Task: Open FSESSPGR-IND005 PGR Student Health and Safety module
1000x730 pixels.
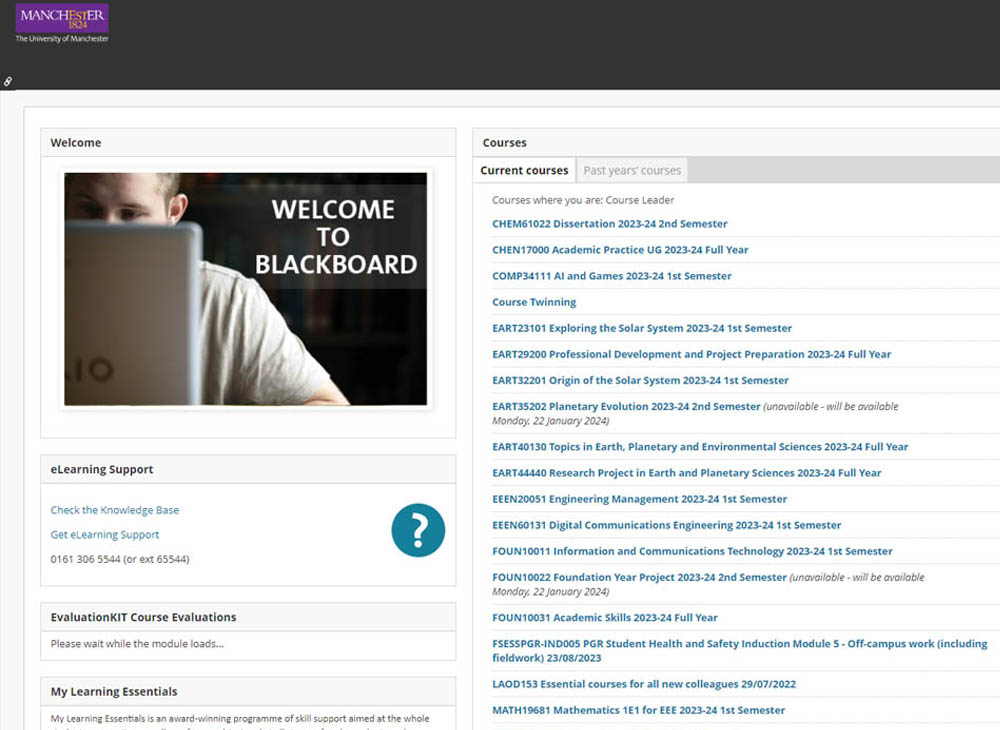Action: click(x=740, y=651)
